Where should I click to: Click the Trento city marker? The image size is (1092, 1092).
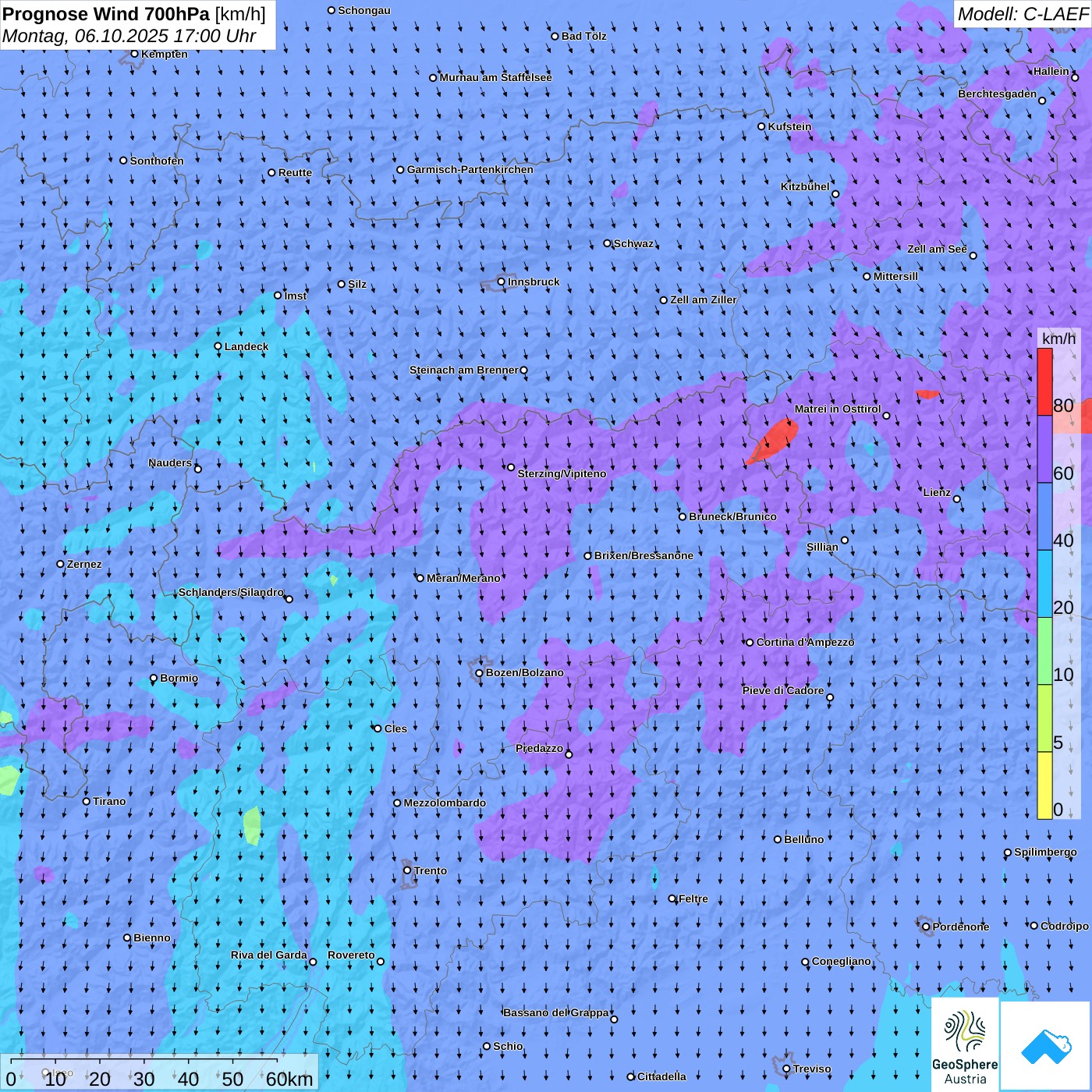(407, 870)
